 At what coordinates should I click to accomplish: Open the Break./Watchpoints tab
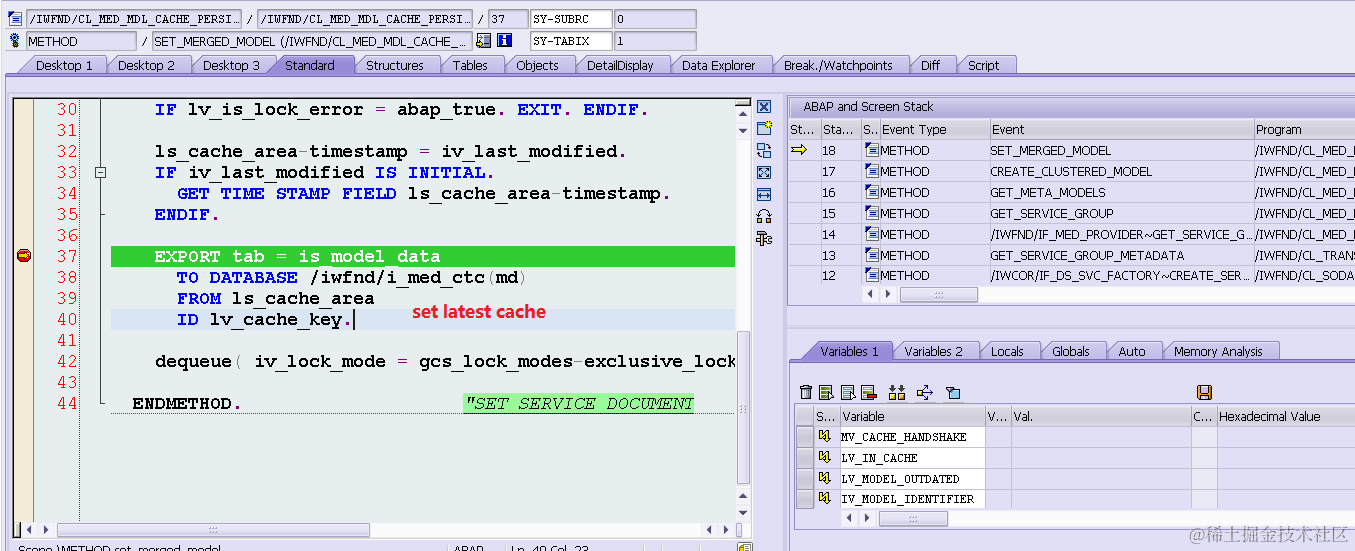point(838,65)
